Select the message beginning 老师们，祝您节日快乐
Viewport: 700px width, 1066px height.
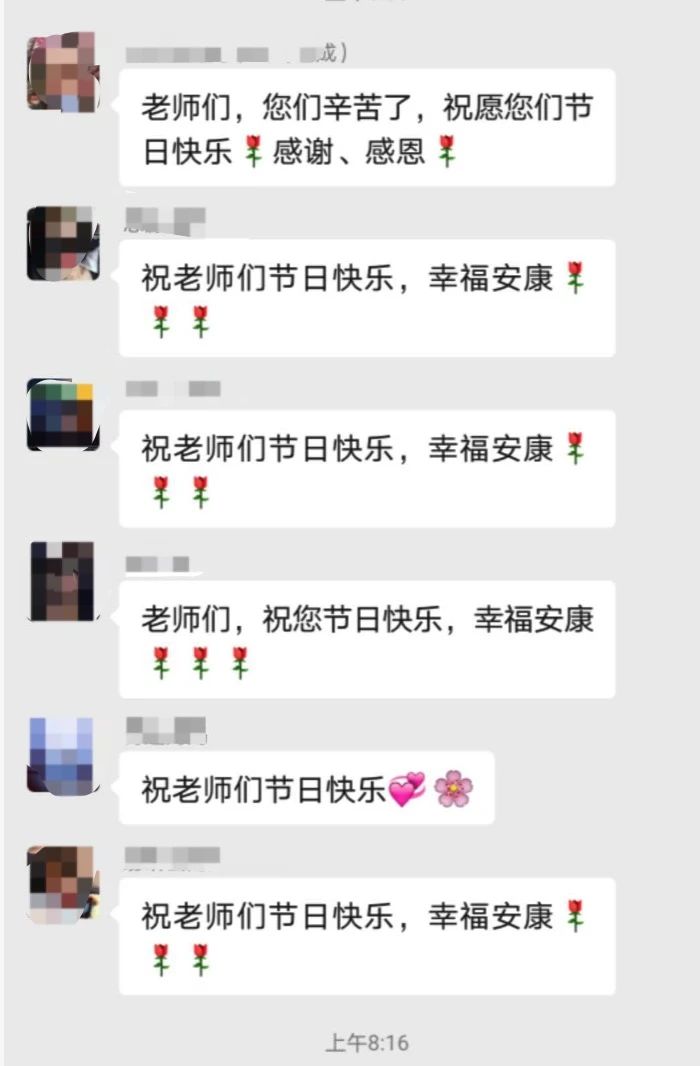pos(367,640)
